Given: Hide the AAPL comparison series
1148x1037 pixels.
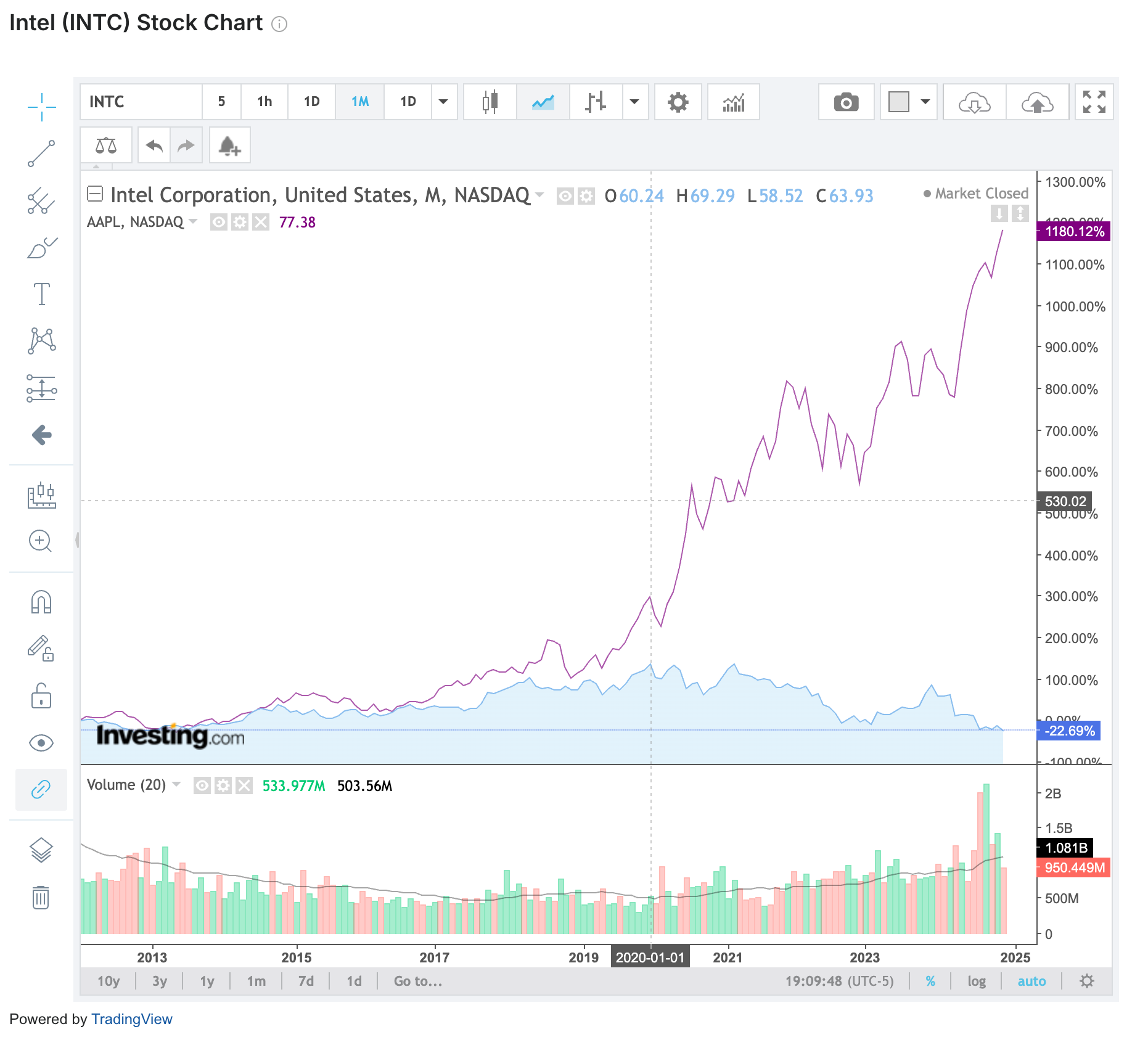Looking at the screenshot, I should click(219, 222).
